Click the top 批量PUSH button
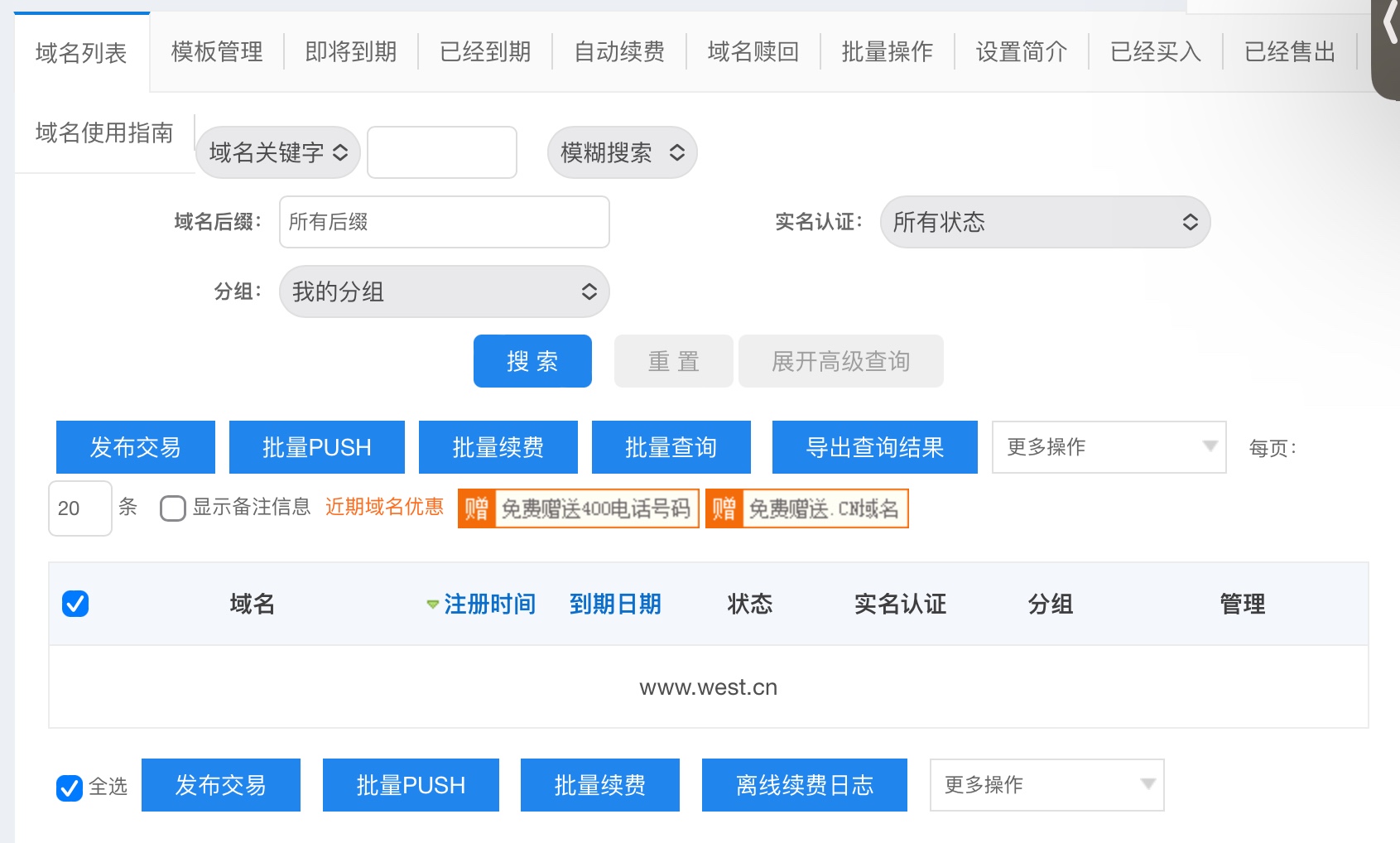Image resolution: width=1400 pixels, height=843 pixels. tap(316, 447)
